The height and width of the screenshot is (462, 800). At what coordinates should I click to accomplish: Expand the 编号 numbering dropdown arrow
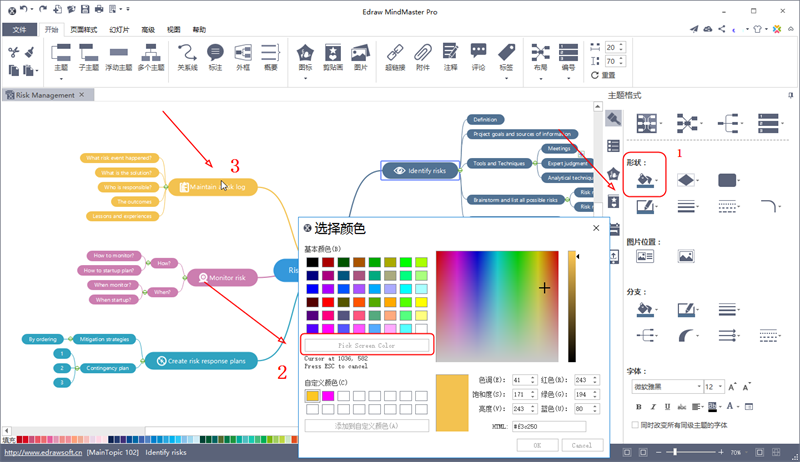pyautogui.click(x=568, y=79)
